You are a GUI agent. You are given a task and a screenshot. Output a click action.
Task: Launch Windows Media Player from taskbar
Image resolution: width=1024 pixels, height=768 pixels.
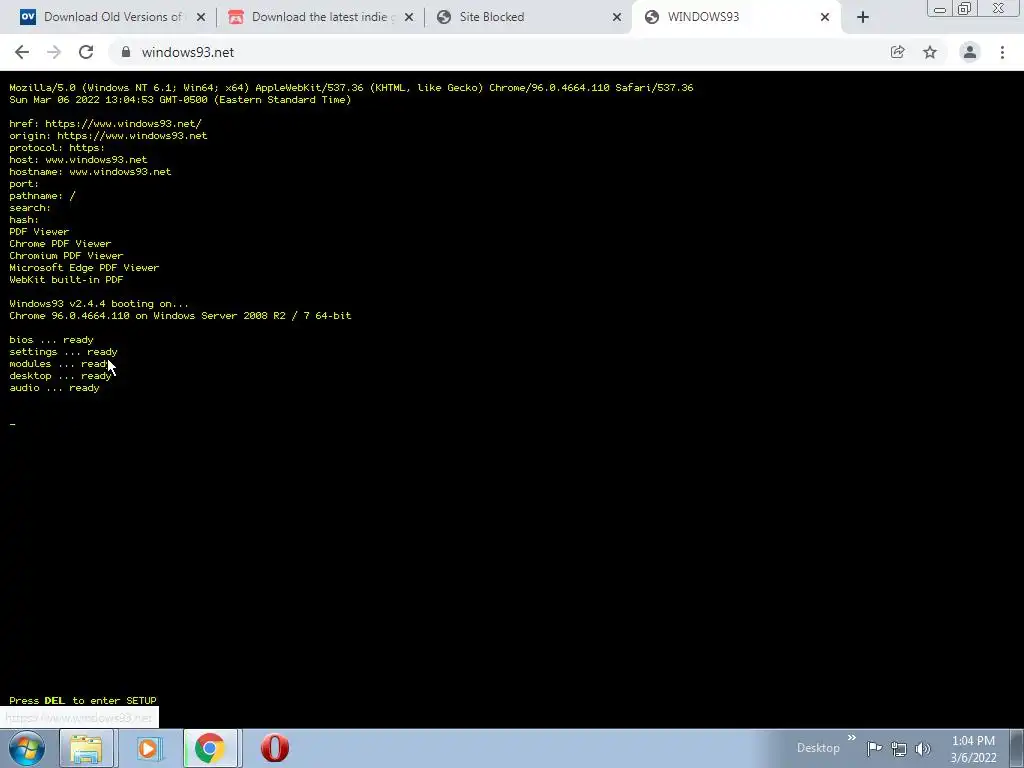click(x=148, y=748)
